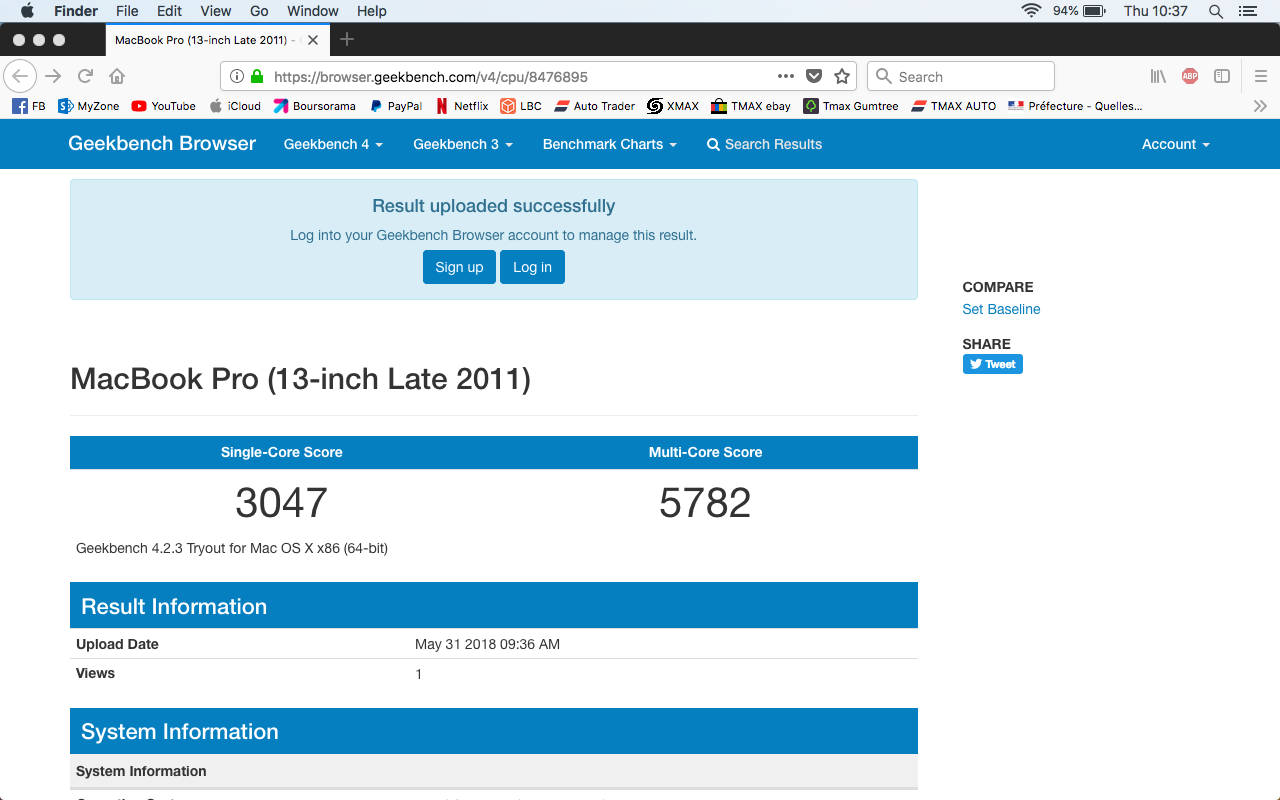Show site information for the connection

pos(237,76)
